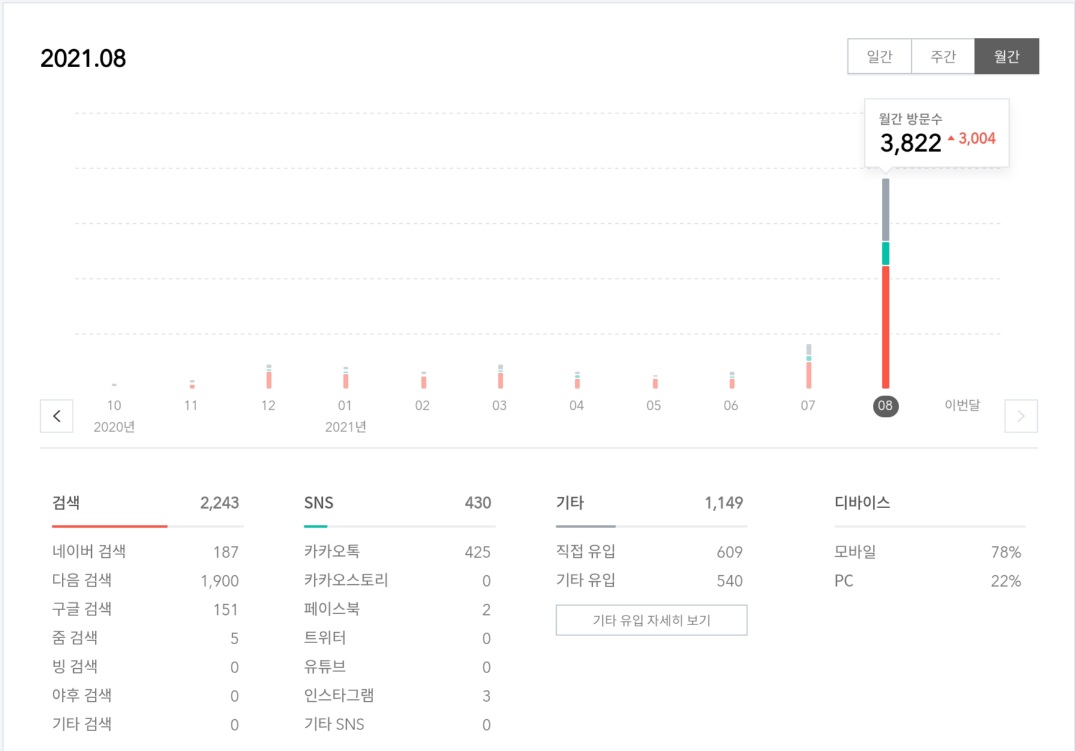Click the 카카오스토리 row
1075x751 pixels.
click(398, 580)
